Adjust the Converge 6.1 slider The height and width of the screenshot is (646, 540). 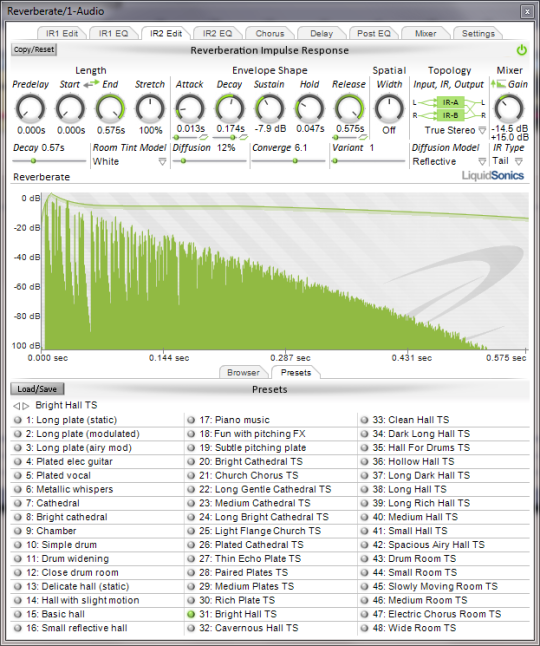click(288, 161)
